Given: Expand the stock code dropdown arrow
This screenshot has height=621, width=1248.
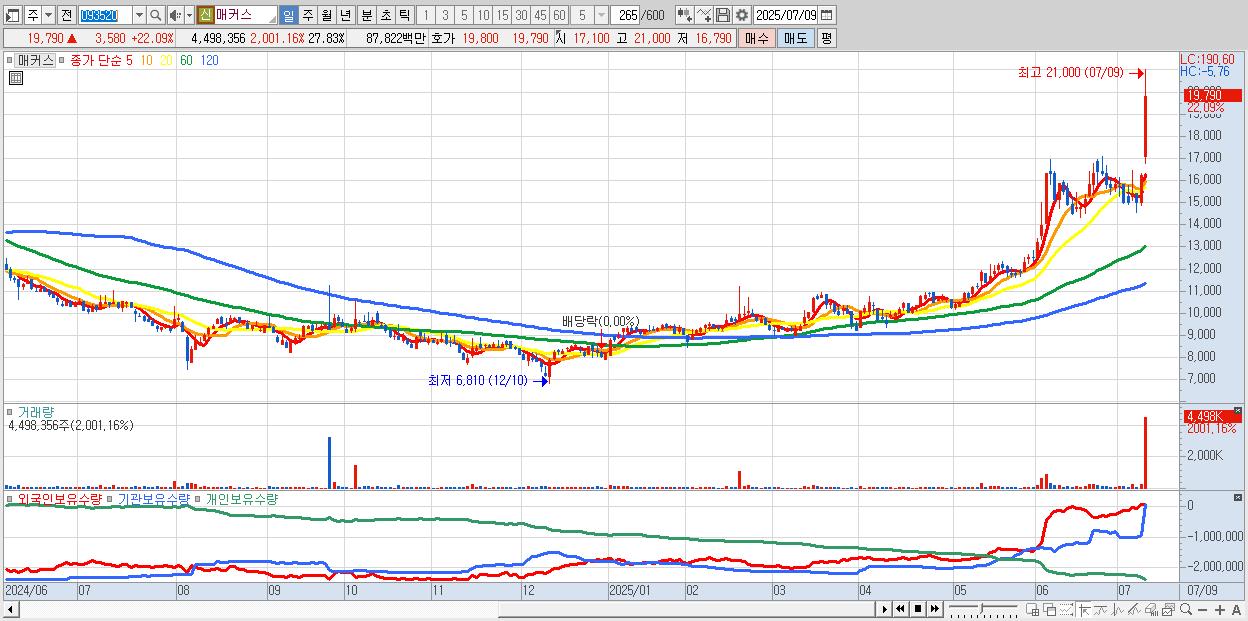Looking at the screenshot, I should coord(139,15).
